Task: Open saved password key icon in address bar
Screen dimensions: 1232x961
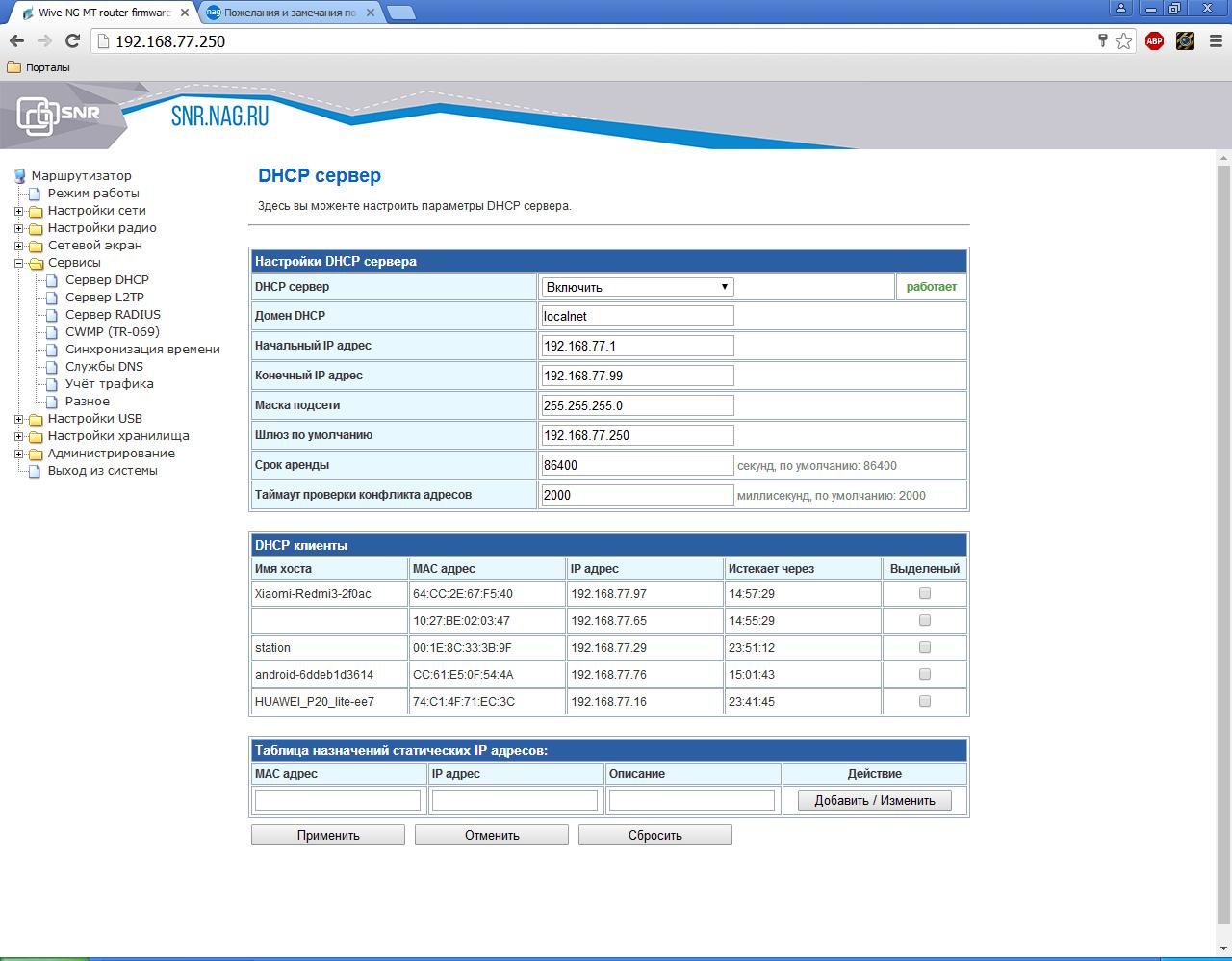Action: pyautogui.click(x=1103, y=40)
